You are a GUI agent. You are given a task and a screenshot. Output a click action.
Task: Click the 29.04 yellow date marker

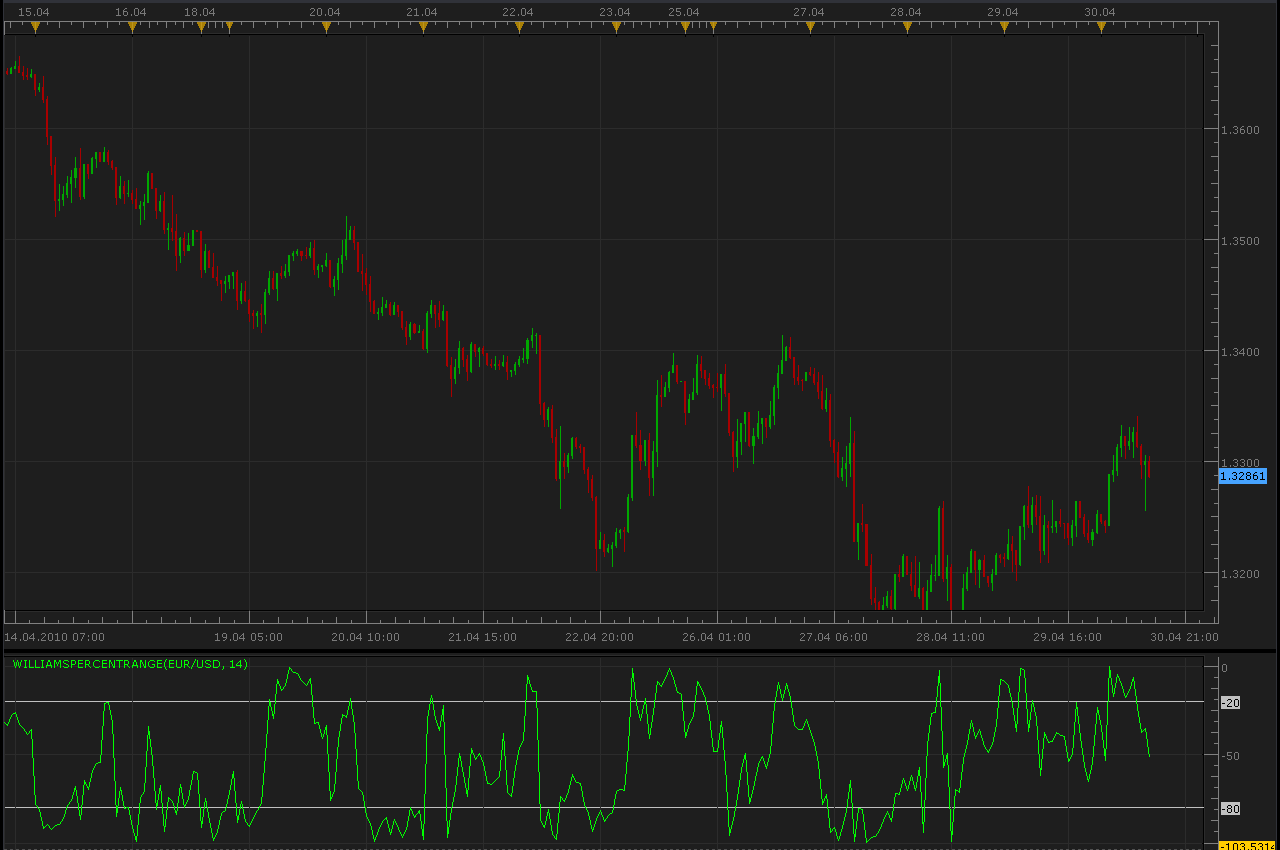[x=1004, y=27]
